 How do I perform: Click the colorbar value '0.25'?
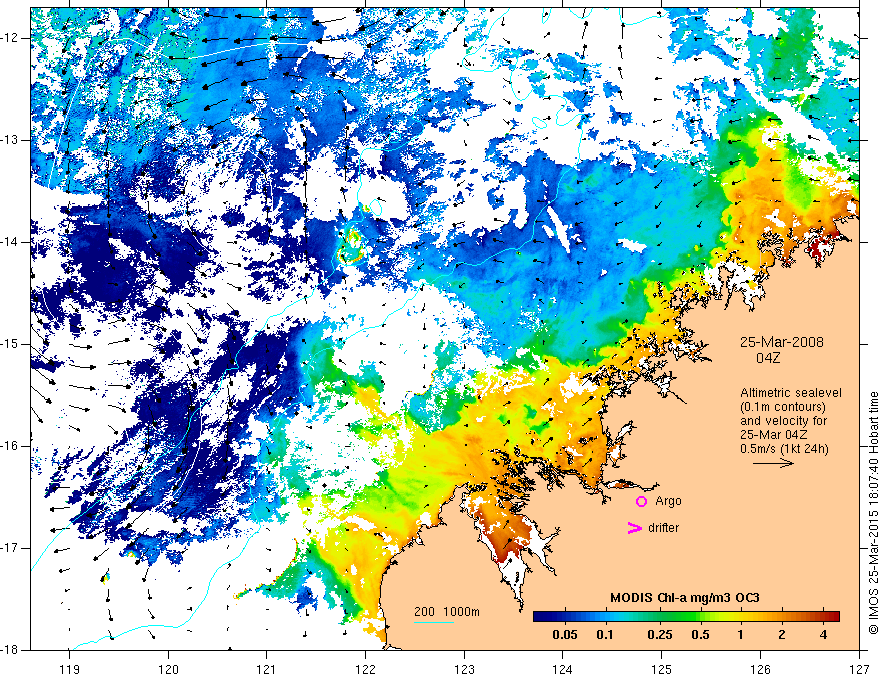(659, 635)
